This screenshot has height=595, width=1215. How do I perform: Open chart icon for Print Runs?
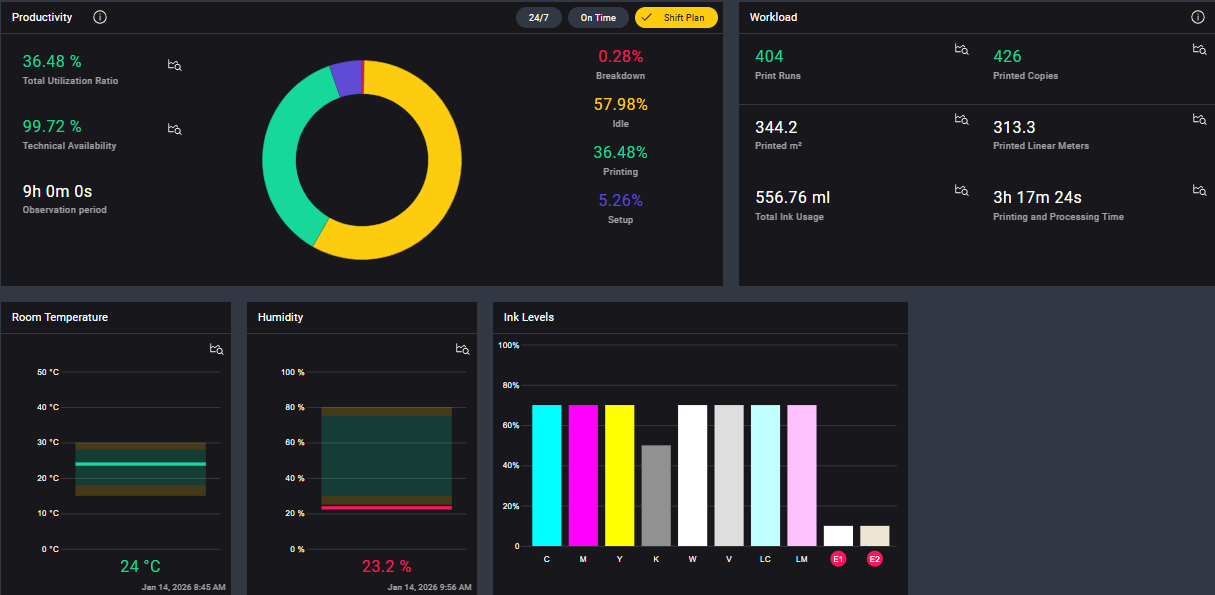(x=961, y=49)
